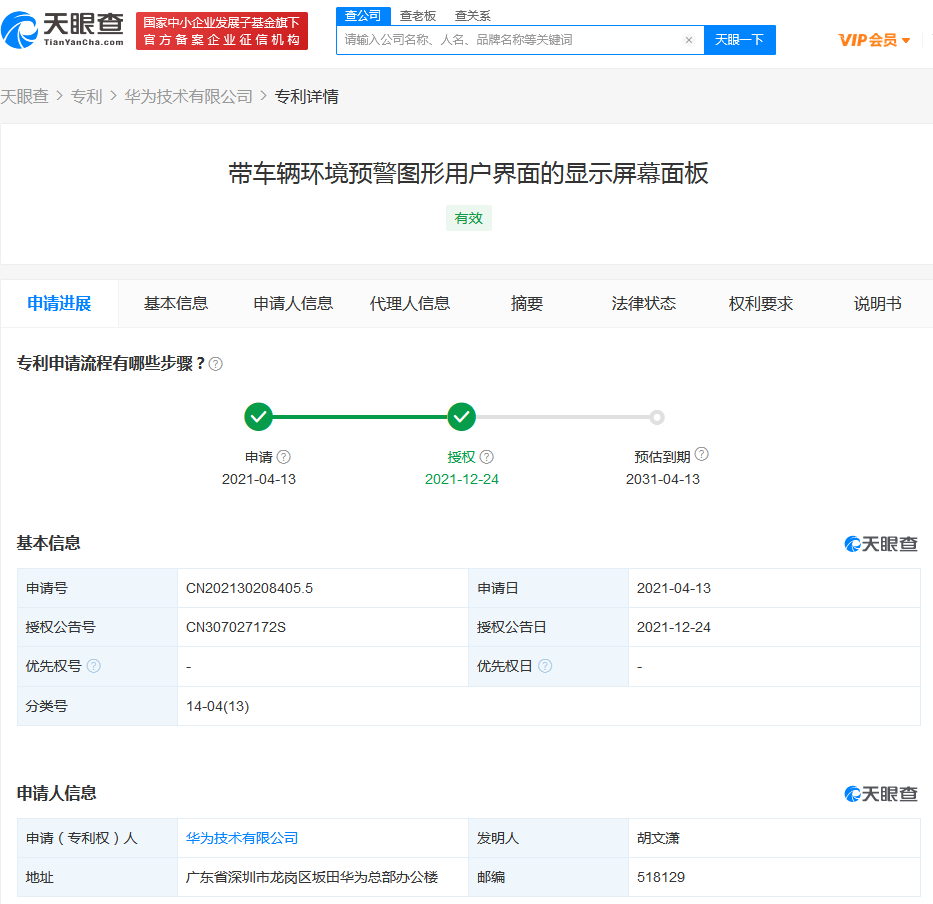
Task: Open 华为技术有限公司 applicant link
Action: [x=242, y=838]
